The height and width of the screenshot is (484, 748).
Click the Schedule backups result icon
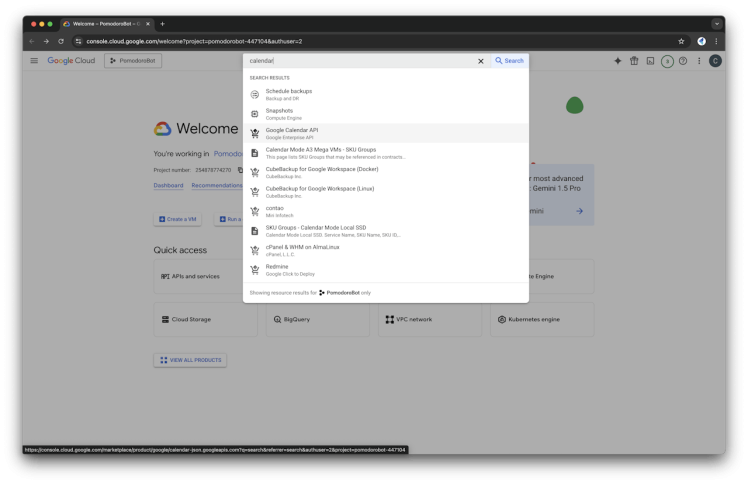[x=255, y=94]
